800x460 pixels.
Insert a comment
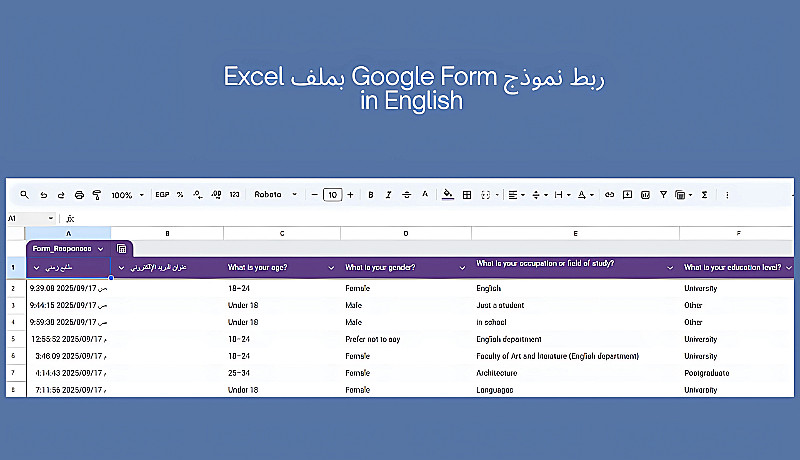point(628,195)
